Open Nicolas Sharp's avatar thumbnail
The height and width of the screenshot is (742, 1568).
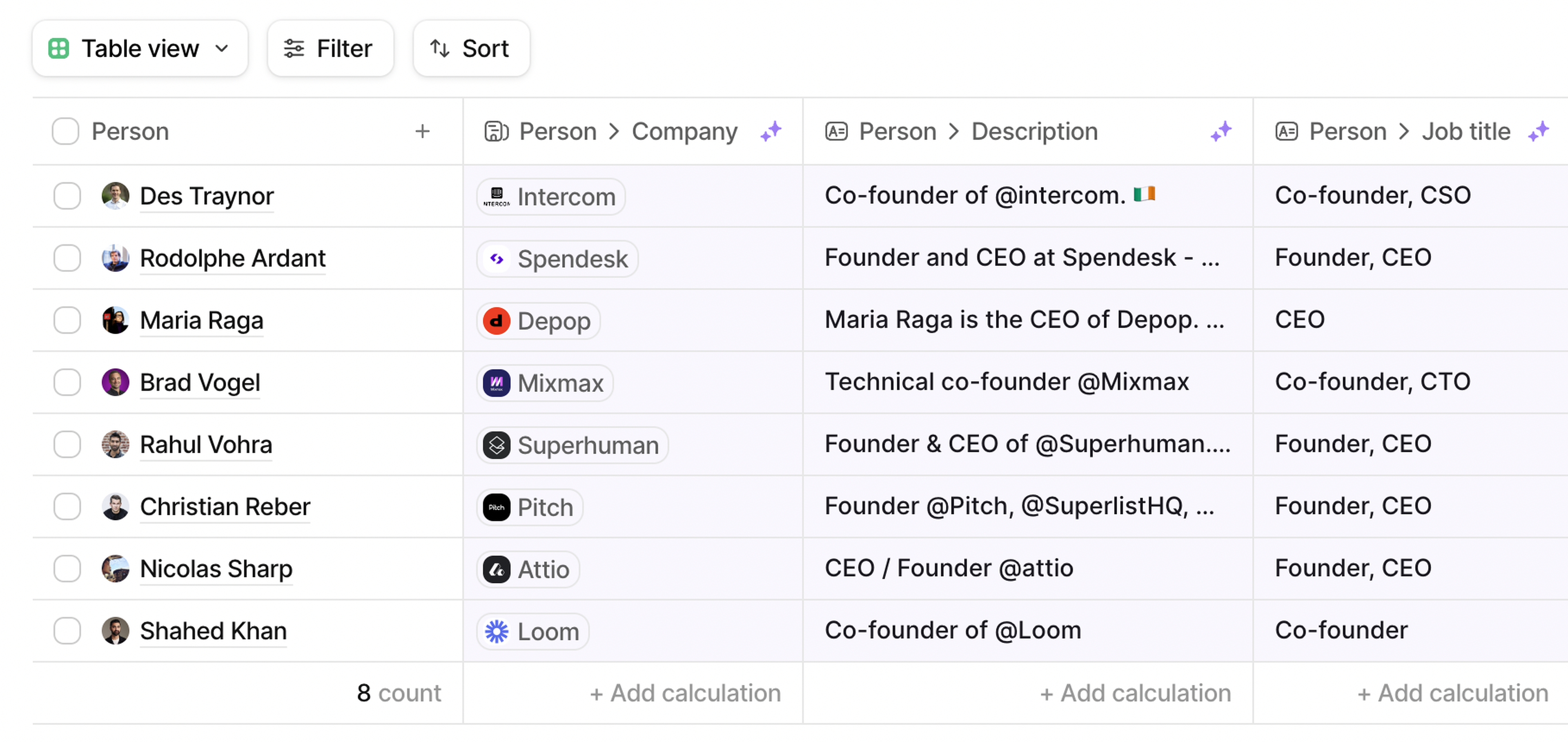pyautogui.click(x=115, y=568)
